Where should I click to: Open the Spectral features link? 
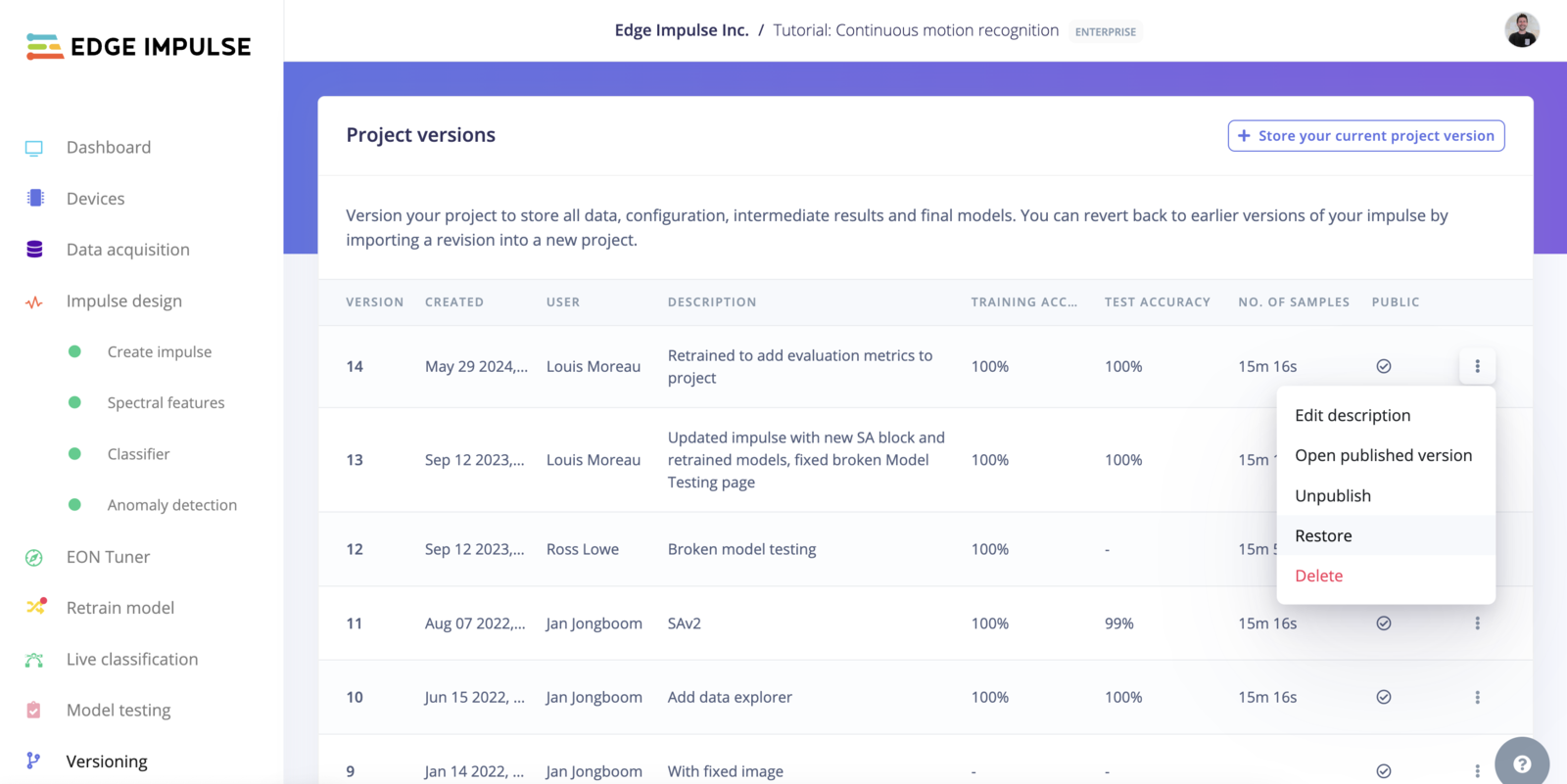tap(166, 402)
